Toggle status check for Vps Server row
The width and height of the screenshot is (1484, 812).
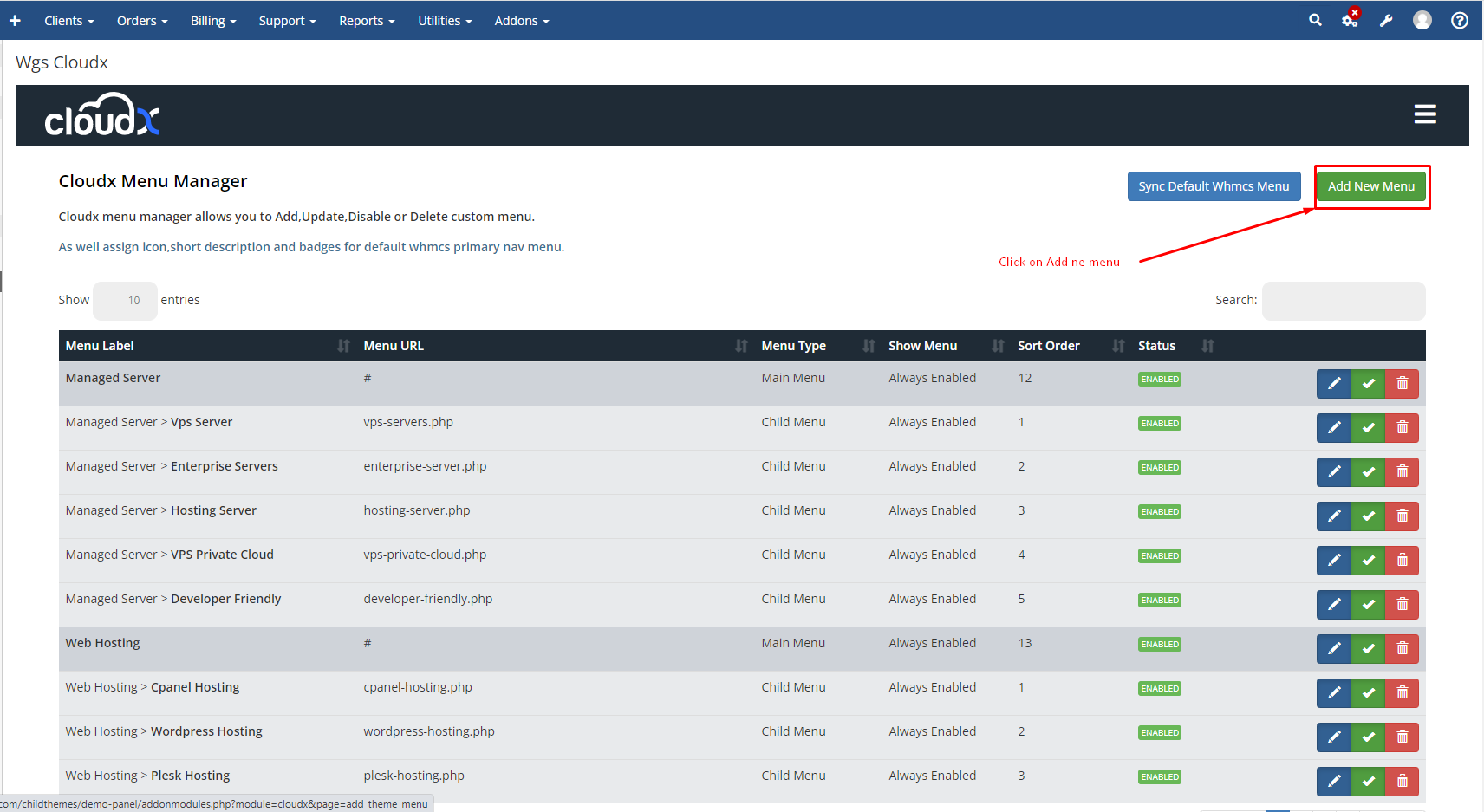click(1368, 428)
